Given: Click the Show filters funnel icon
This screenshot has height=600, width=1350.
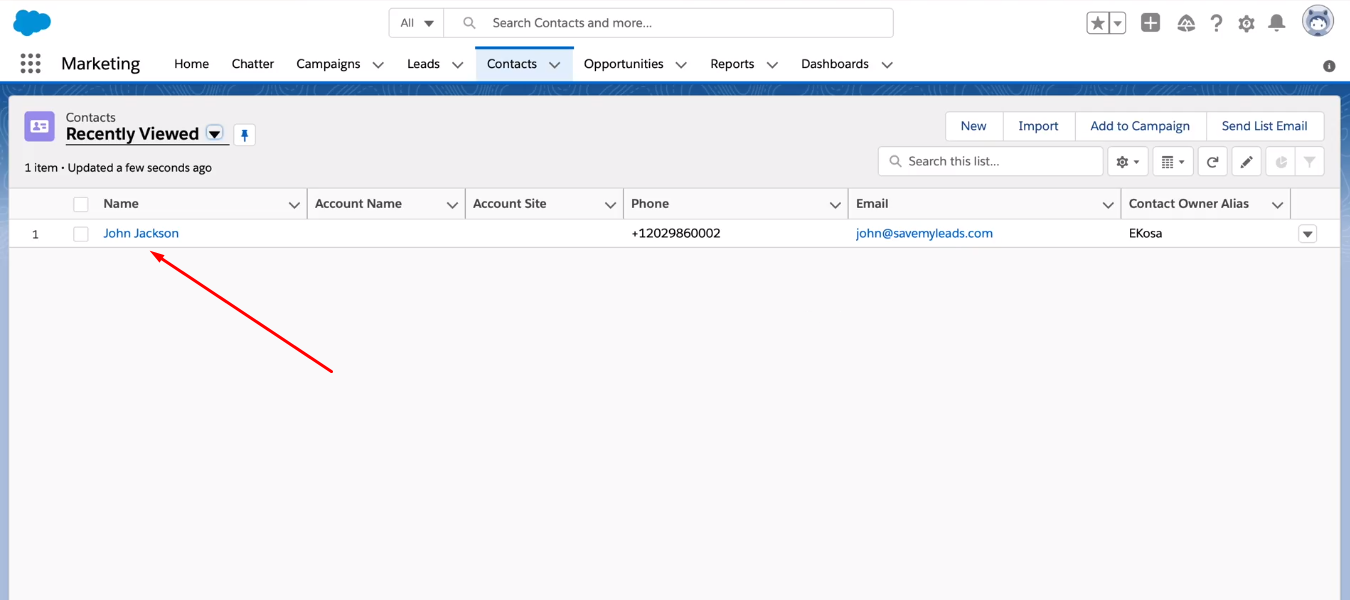Looking at the screenshot, I should tap(1310, 162).
